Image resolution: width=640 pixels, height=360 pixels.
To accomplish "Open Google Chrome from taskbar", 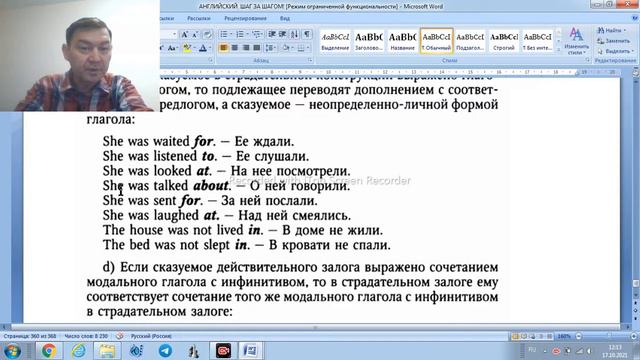I will (x=49, y=351).
